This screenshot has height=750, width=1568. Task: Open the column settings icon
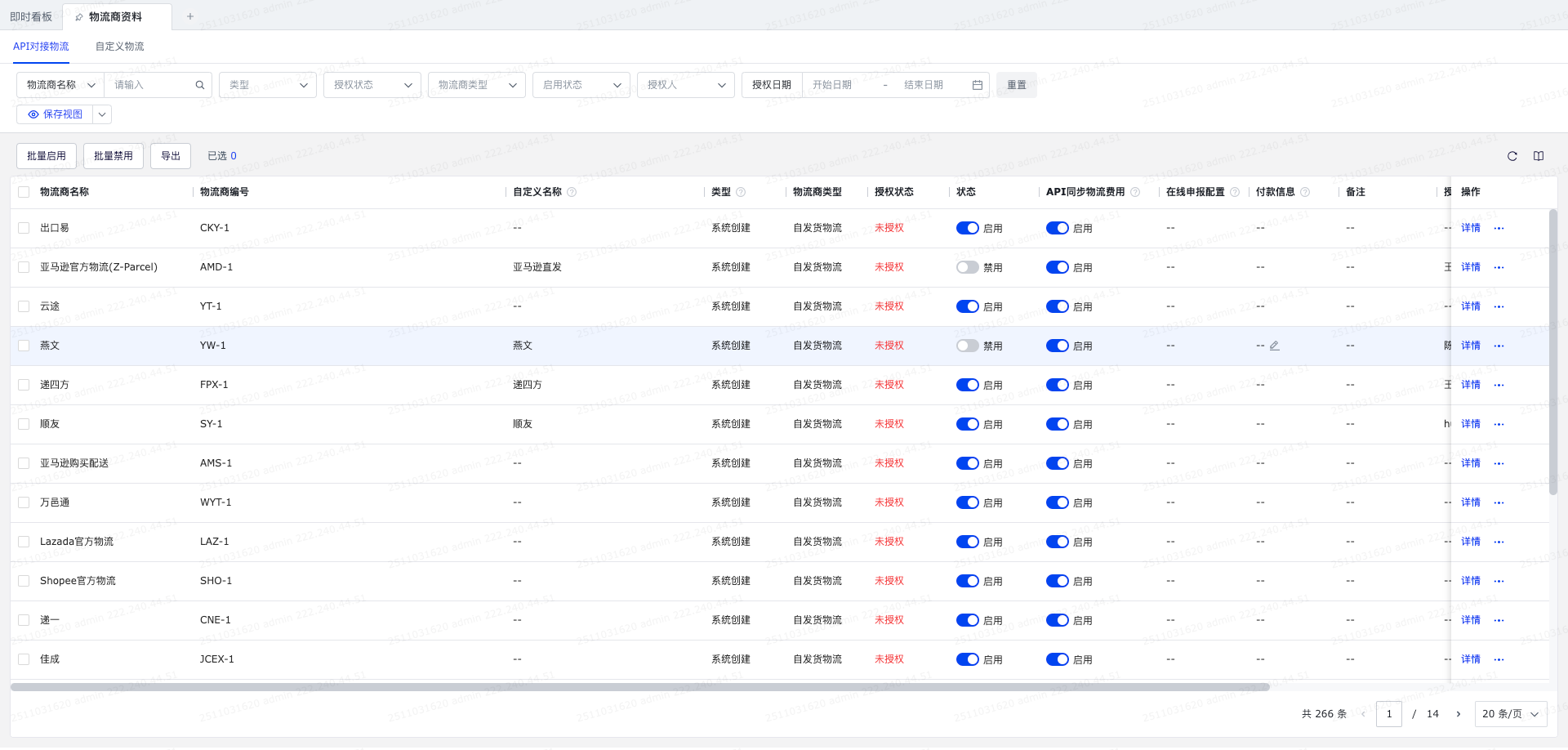[1539, 156]
